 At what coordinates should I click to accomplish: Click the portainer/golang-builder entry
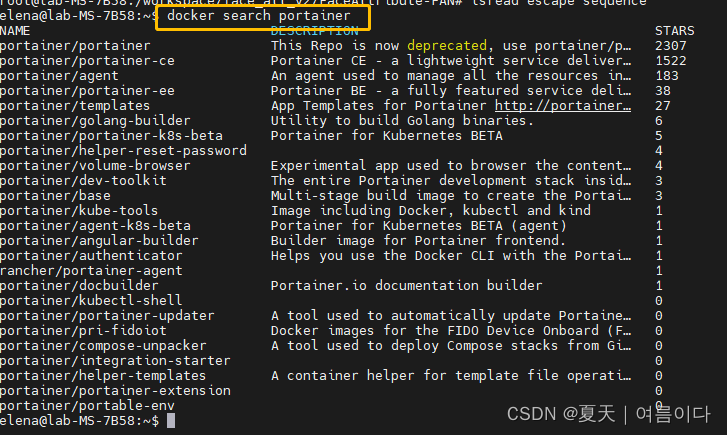click(95, 121)
